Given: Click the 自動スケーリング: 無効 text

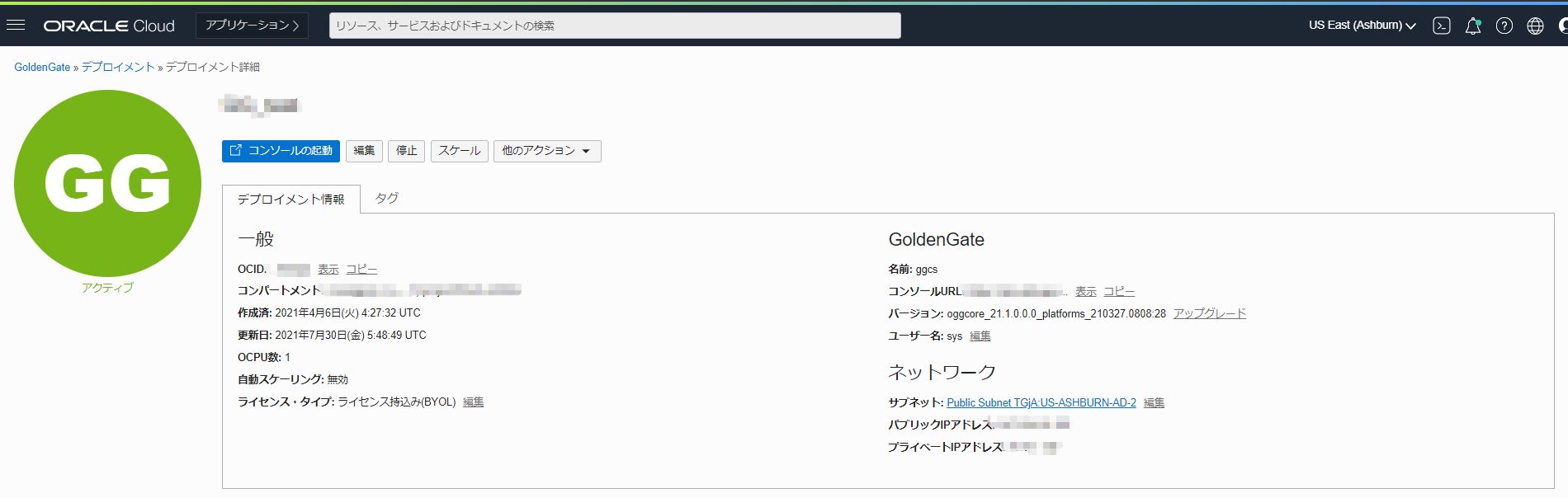Looking at the screenshot, I should point(293,380).
